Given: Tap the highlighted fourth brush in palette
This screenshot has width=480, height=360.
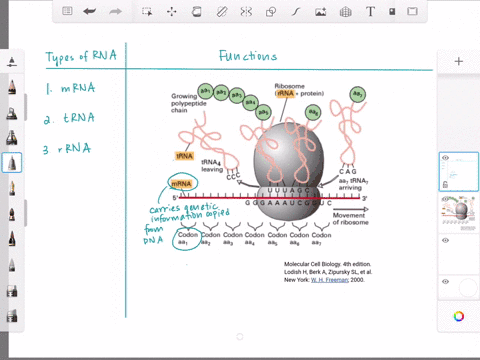Looking at the screenshot, I should 12,163.
